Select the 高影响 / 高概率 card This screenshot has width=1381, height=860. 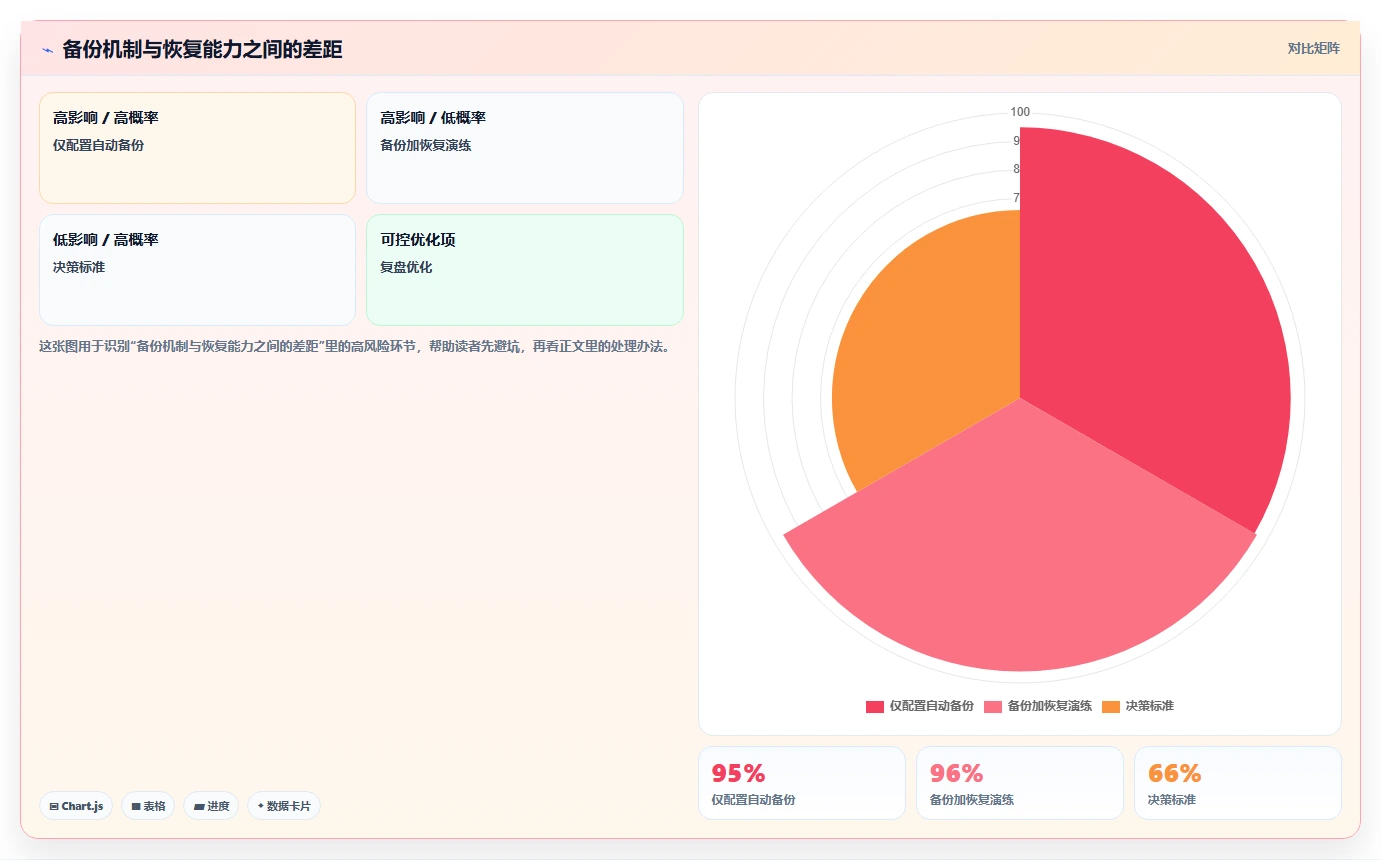pos(197,148)
